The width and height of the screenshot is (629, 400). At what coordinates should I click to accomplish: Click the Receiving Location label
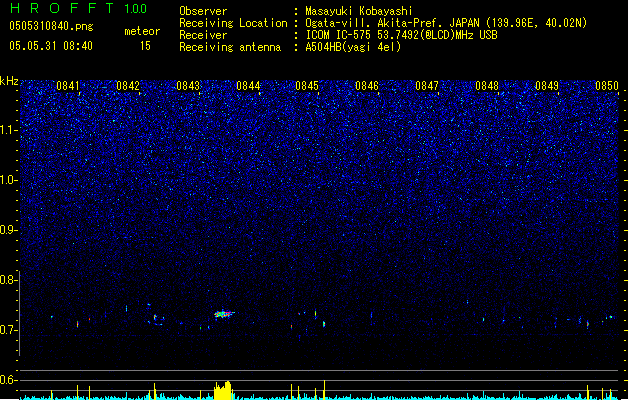233,23
